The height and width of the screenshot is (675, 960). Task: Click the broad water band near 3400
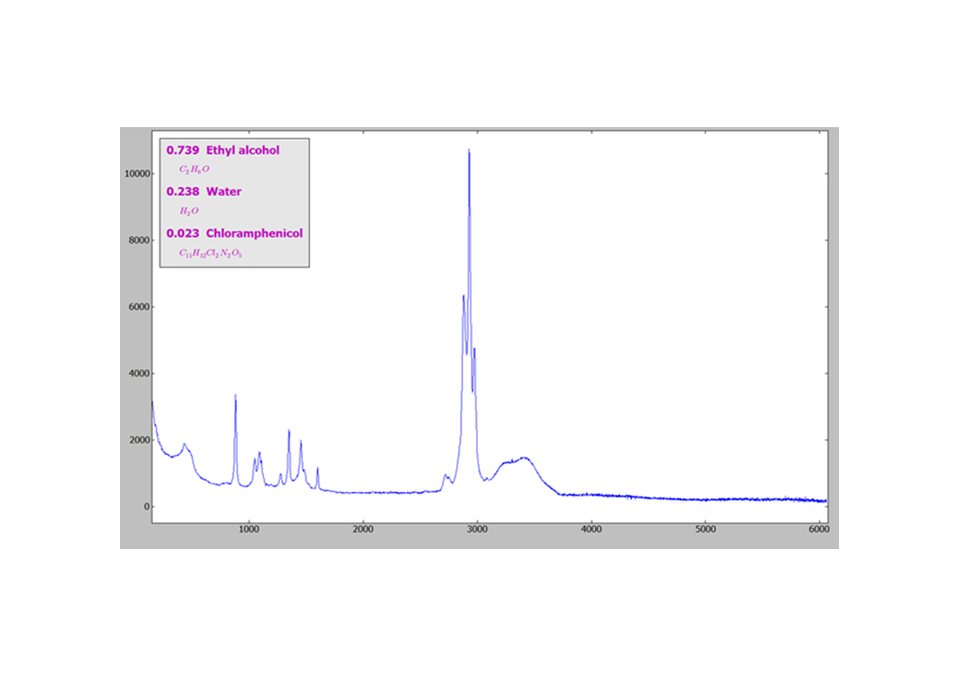coord(523,458)
